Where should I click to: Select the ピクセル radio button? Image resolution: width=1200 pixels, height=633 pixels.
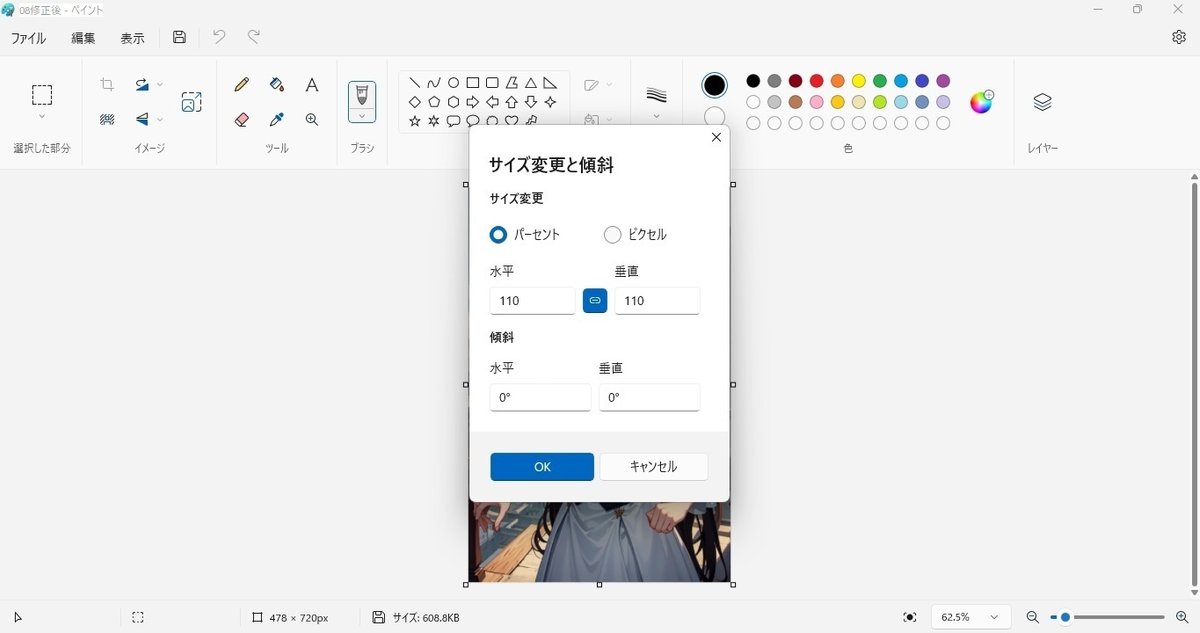(613, 235)
